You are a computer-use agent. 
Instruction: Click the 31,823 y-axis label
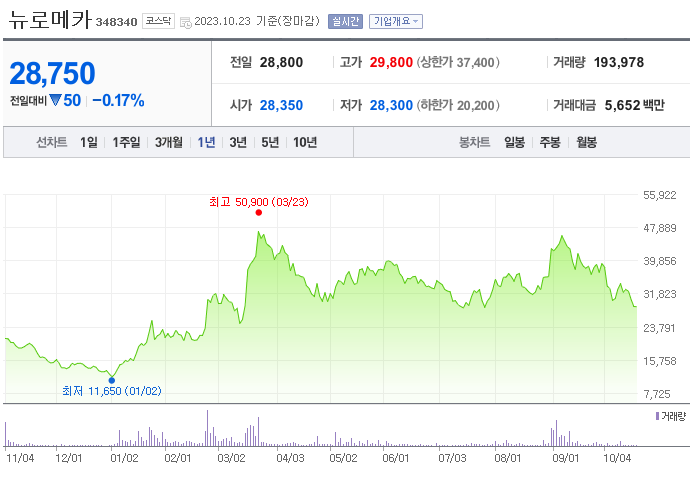660,294
